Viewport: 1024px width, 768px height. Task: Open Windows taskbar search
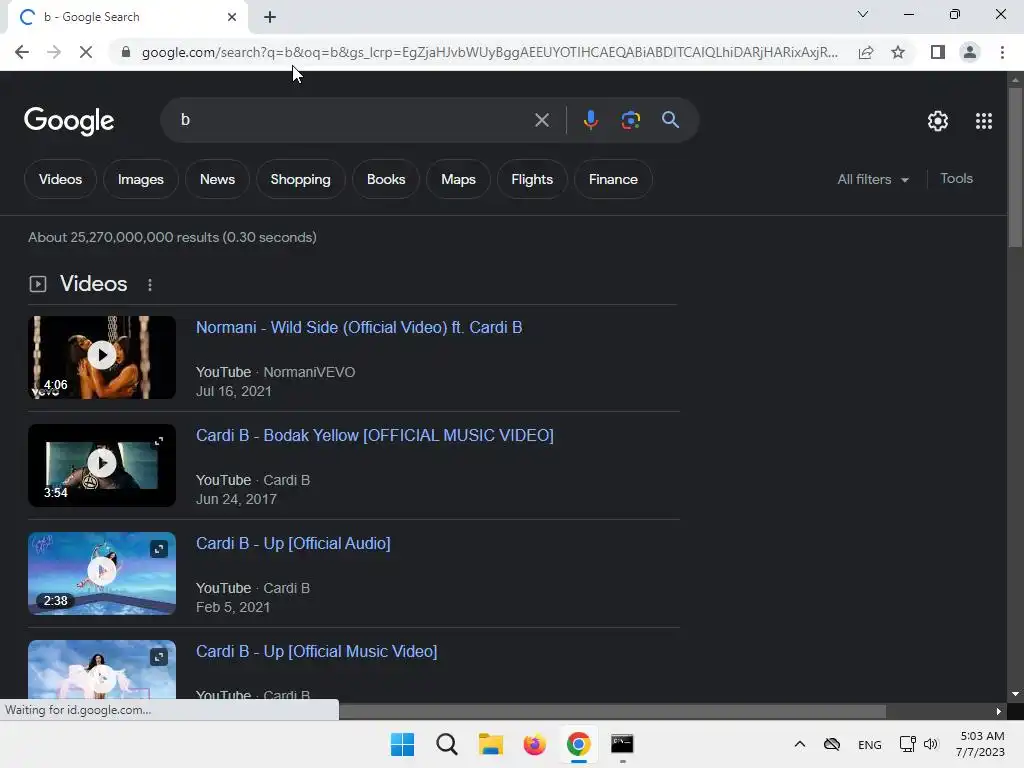(x=447, y=744)
